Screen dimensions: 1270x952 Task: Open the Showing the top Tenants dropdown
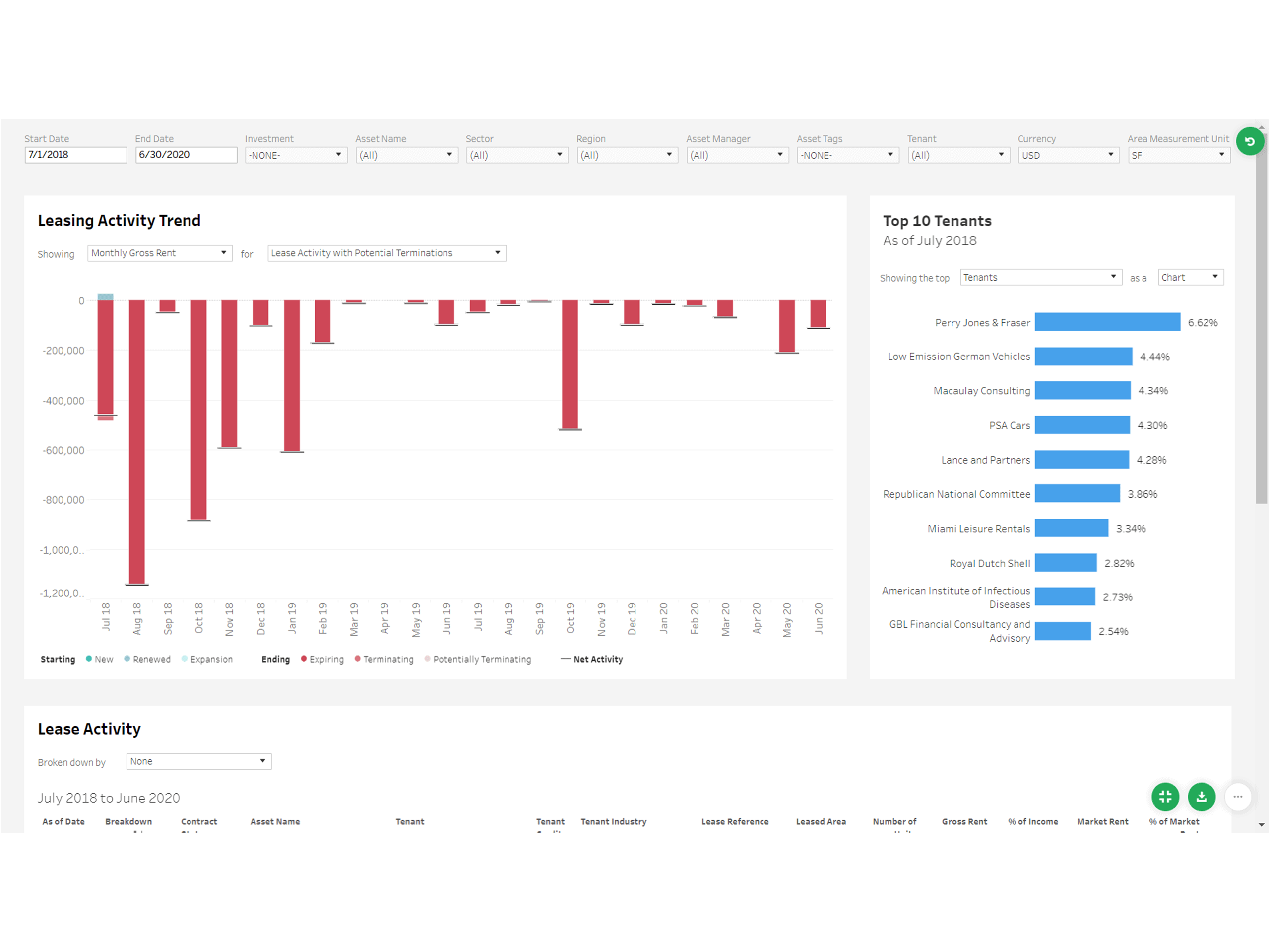tap(1040, 277)
